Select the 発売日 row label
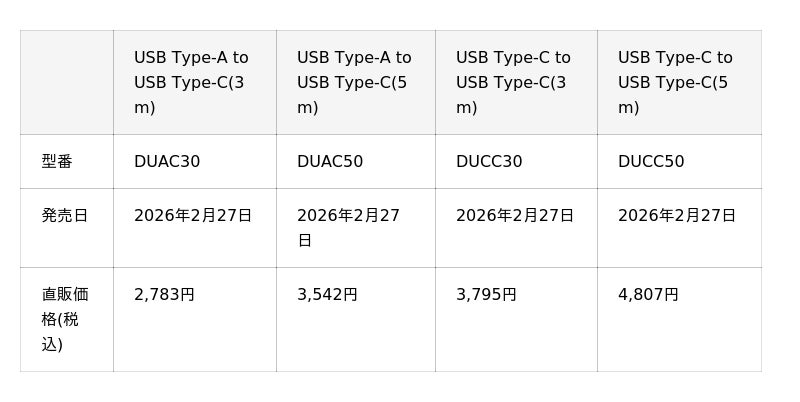Viewport: 800px width, 402px height. 65,216
